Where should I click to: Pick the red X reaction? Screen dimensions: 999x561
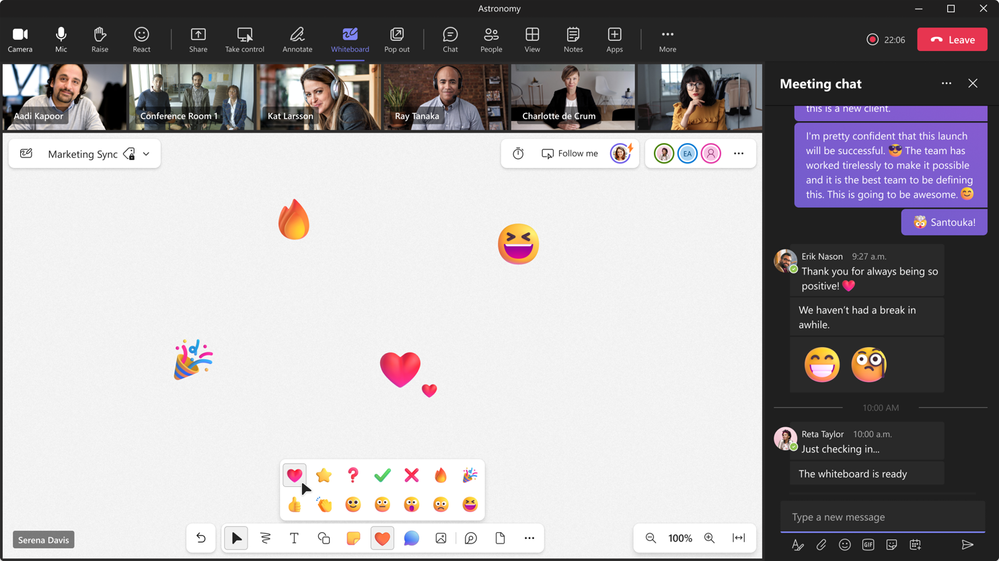pos(412,475)
